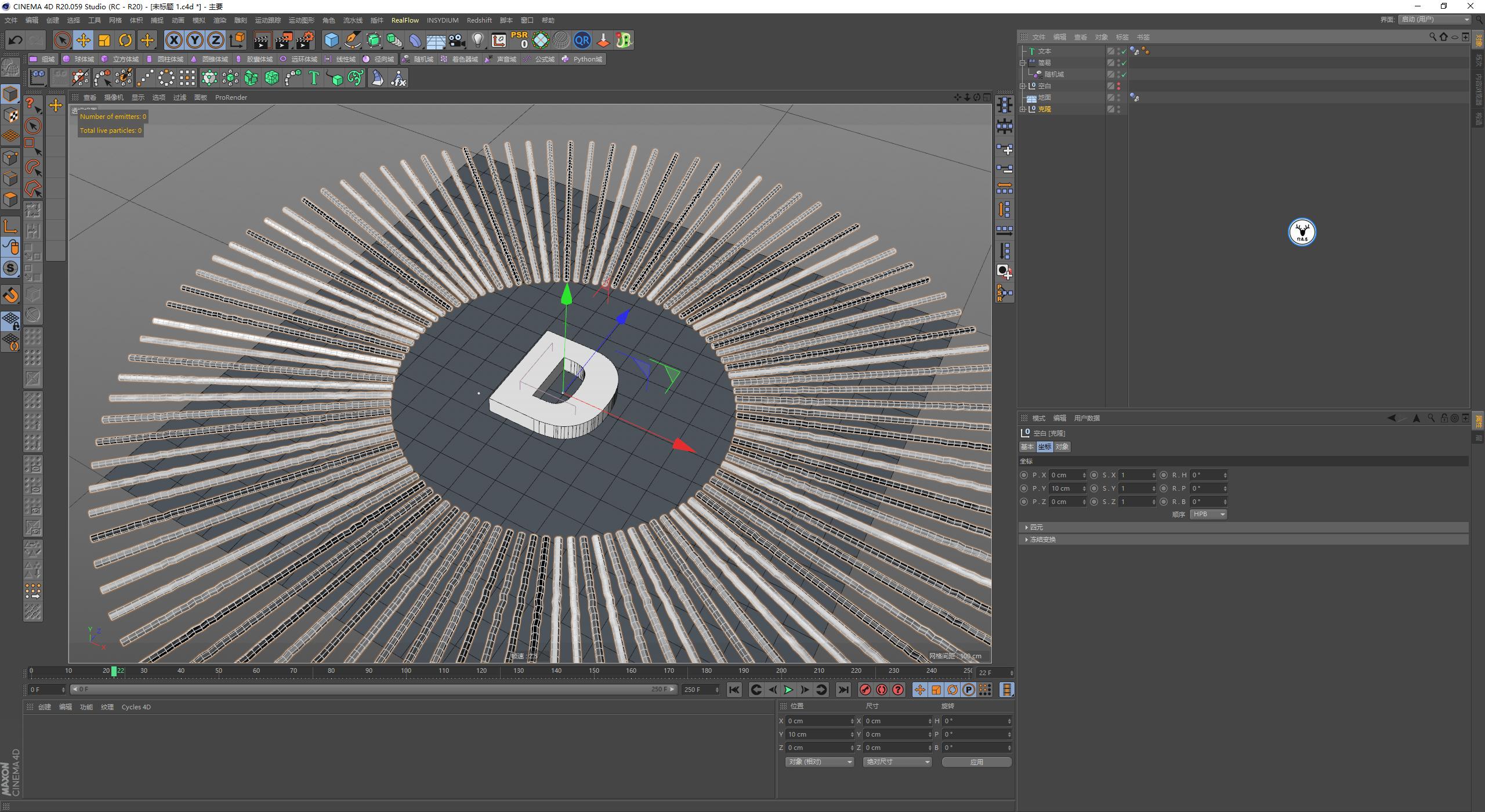Open the RealFlow menu
This screenshot has height=812, width=1485.
[405, 20]
